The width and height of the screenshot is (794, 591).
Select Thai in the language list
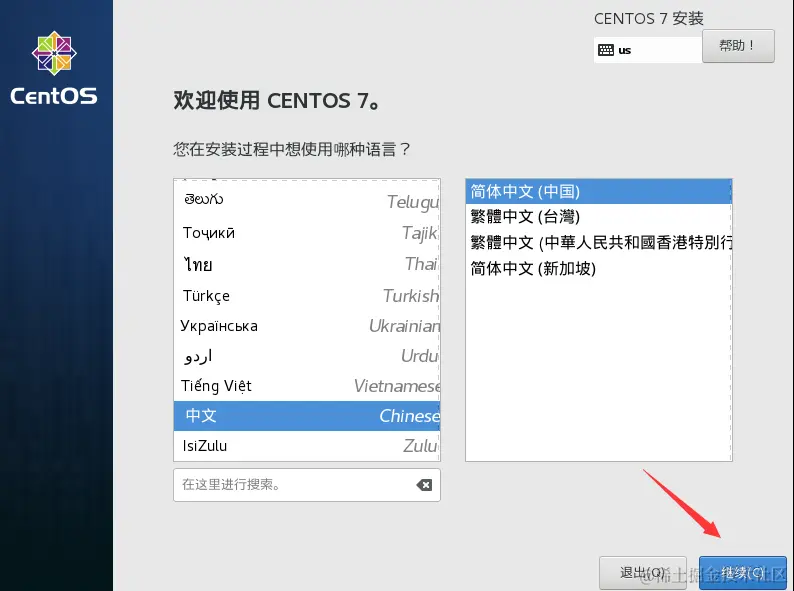pos(307,264)
